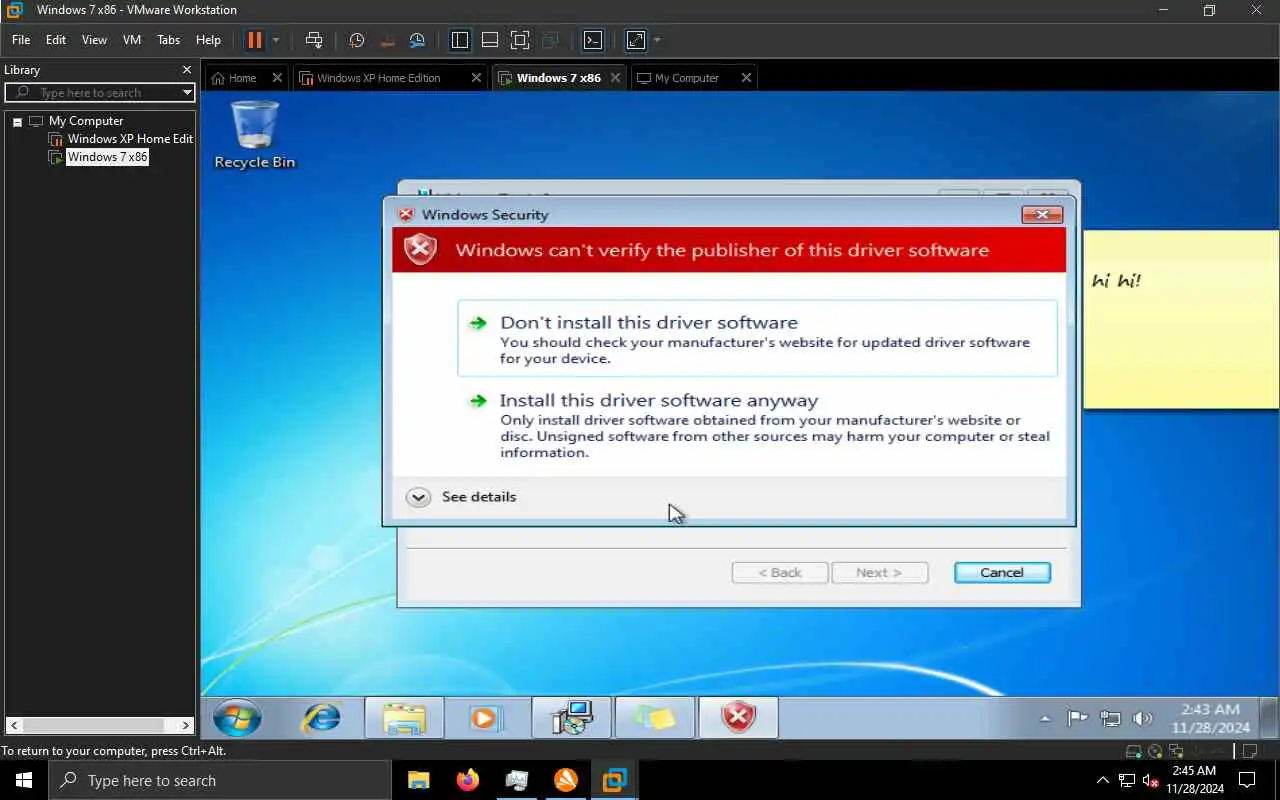Click the Windows 7 volume tray icon

(1142, 718)
